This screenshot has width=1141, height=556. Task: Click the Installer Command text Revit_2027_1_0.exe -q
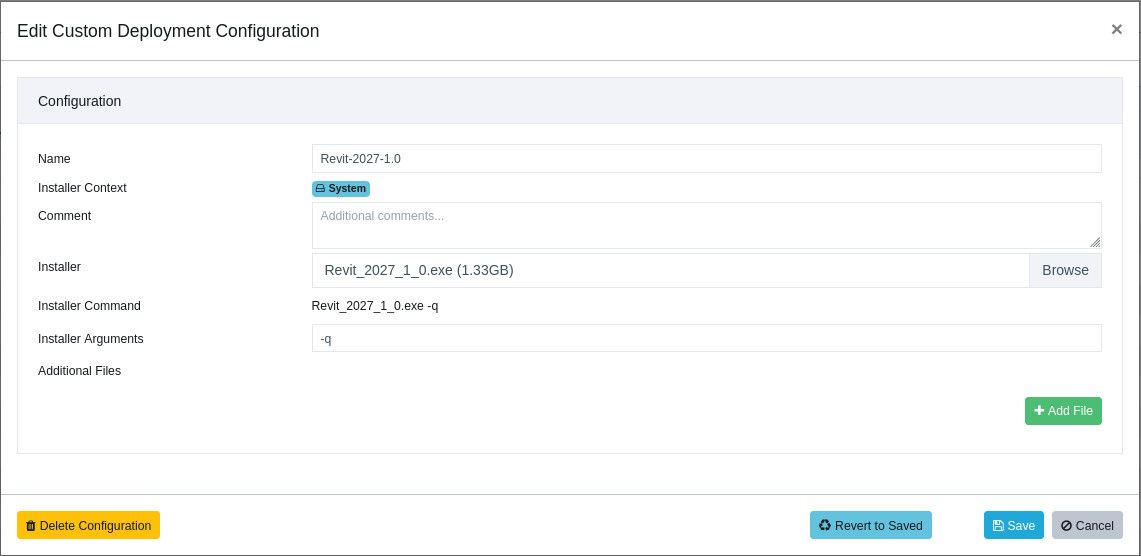(x=375, y=306)
